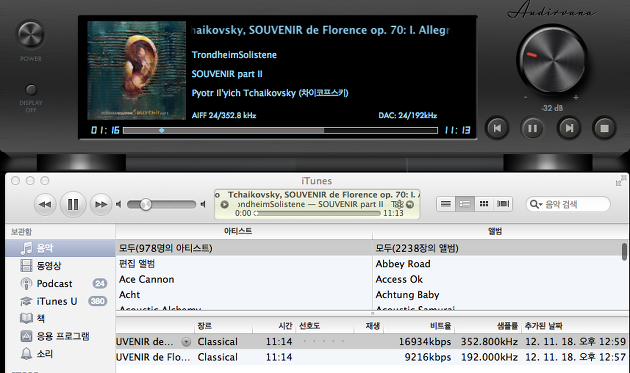Sort tracks by 장르 column

coord(224,326)
